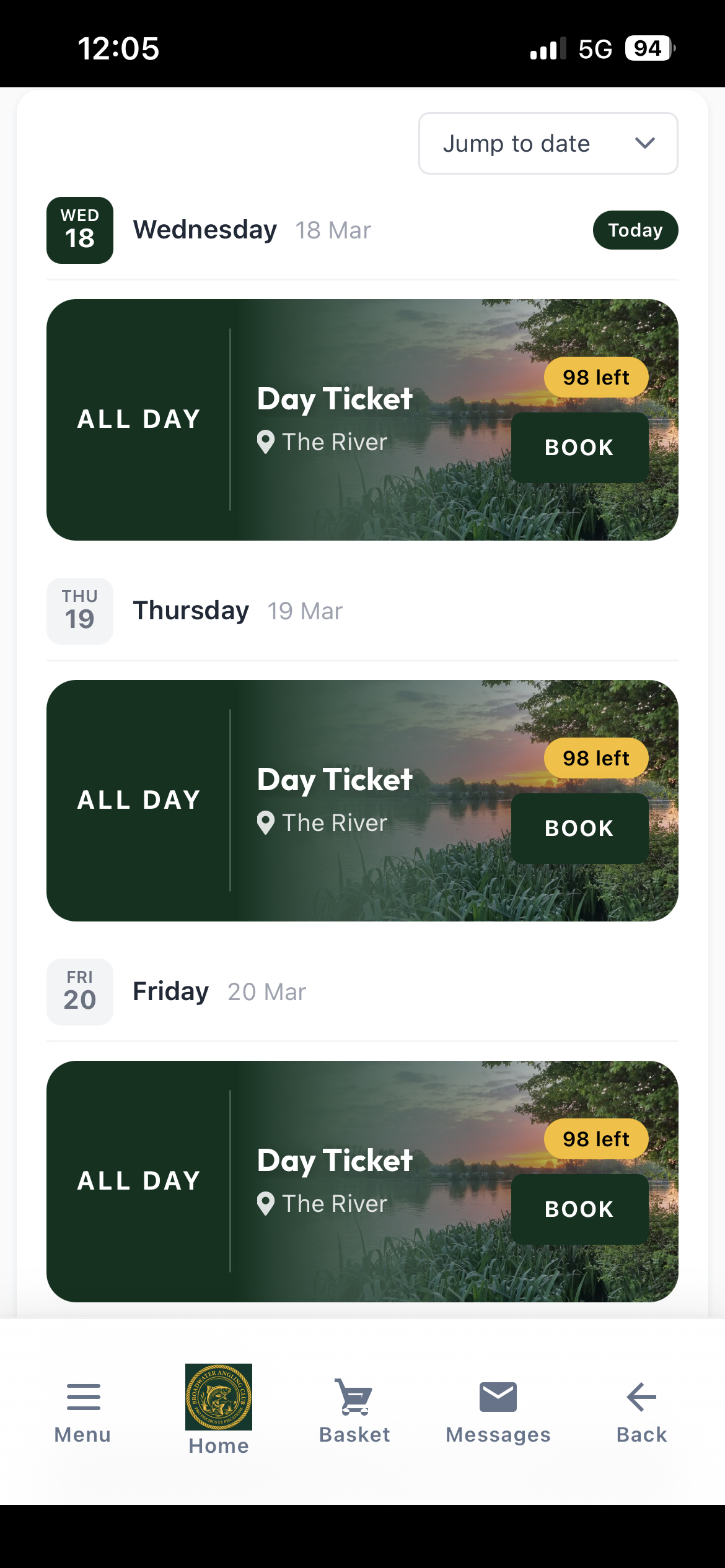The image size is (725, 1568).
Task: Book Thursday's Day Ticket
Action: point(579,829)
